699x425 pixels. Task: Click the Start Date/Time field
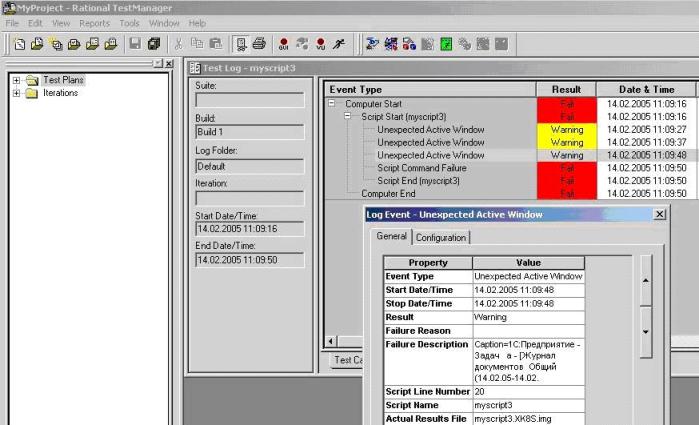tap(250, 229)
